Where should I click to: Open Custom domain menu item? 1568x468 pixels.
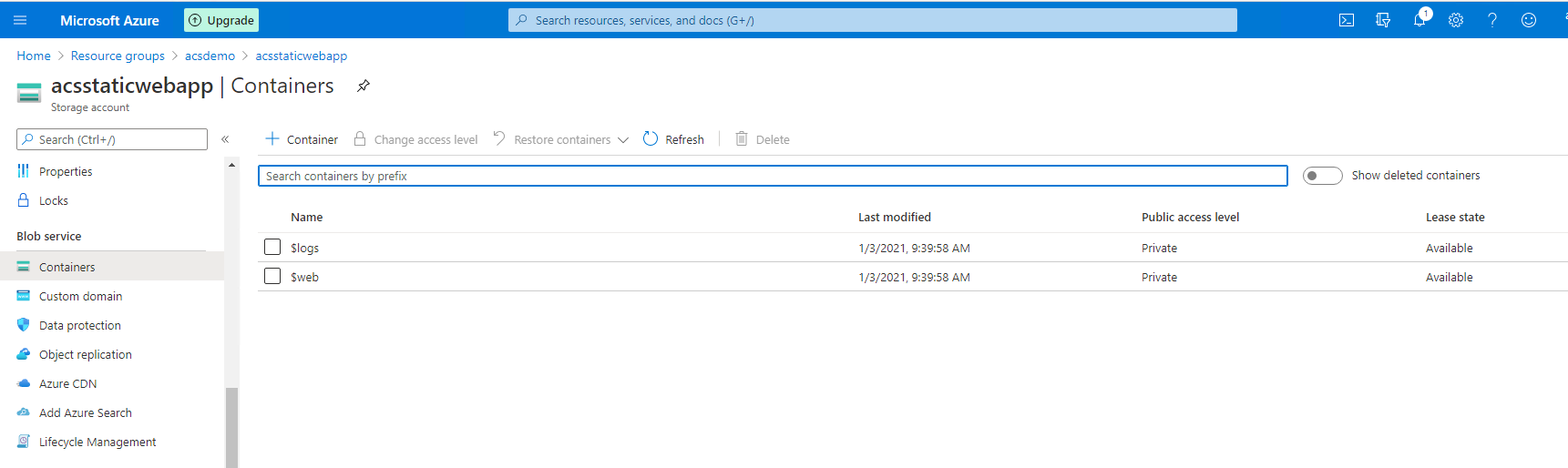coord(80,296)
